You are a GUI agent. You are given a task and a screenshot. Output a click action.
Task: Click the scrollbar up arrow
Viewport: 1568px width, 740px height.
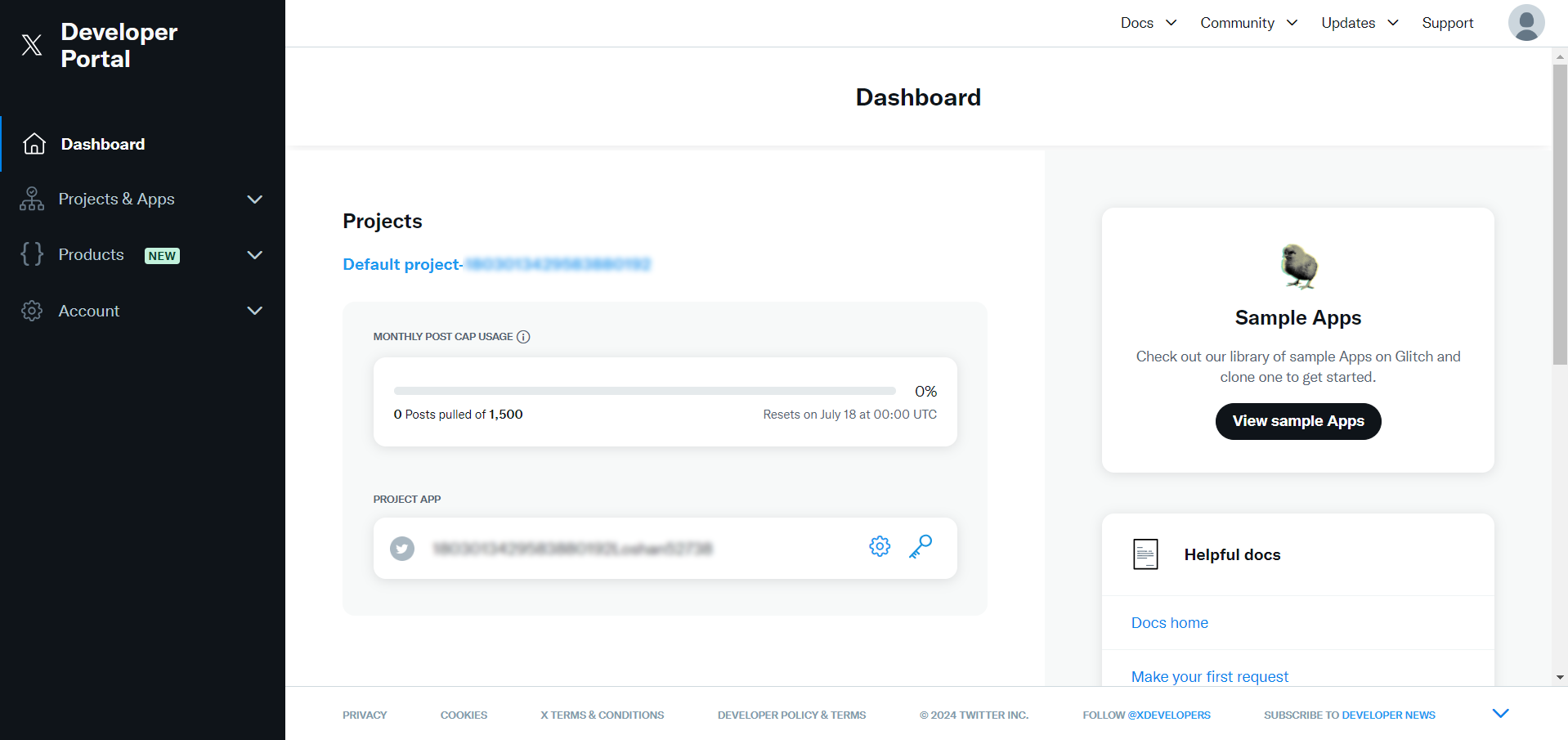pos(1560,56)
